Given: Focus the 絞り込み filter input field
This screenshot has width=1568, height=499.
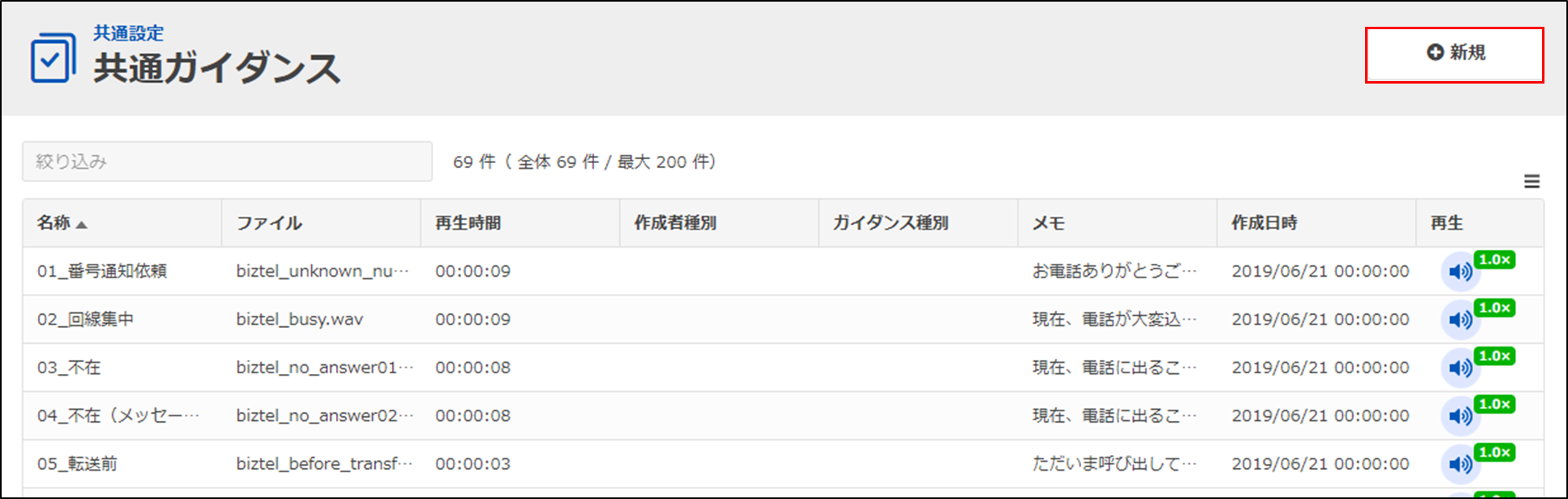Looking at the screenshot, I should [227, 161].
